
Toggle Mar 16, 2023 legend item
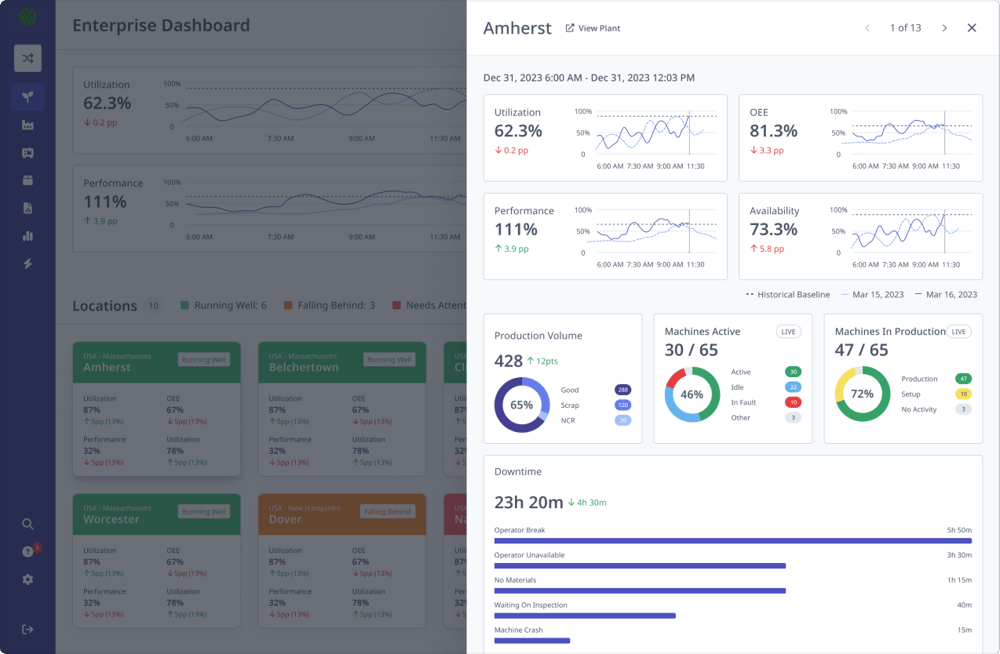(x=946, y=295)
